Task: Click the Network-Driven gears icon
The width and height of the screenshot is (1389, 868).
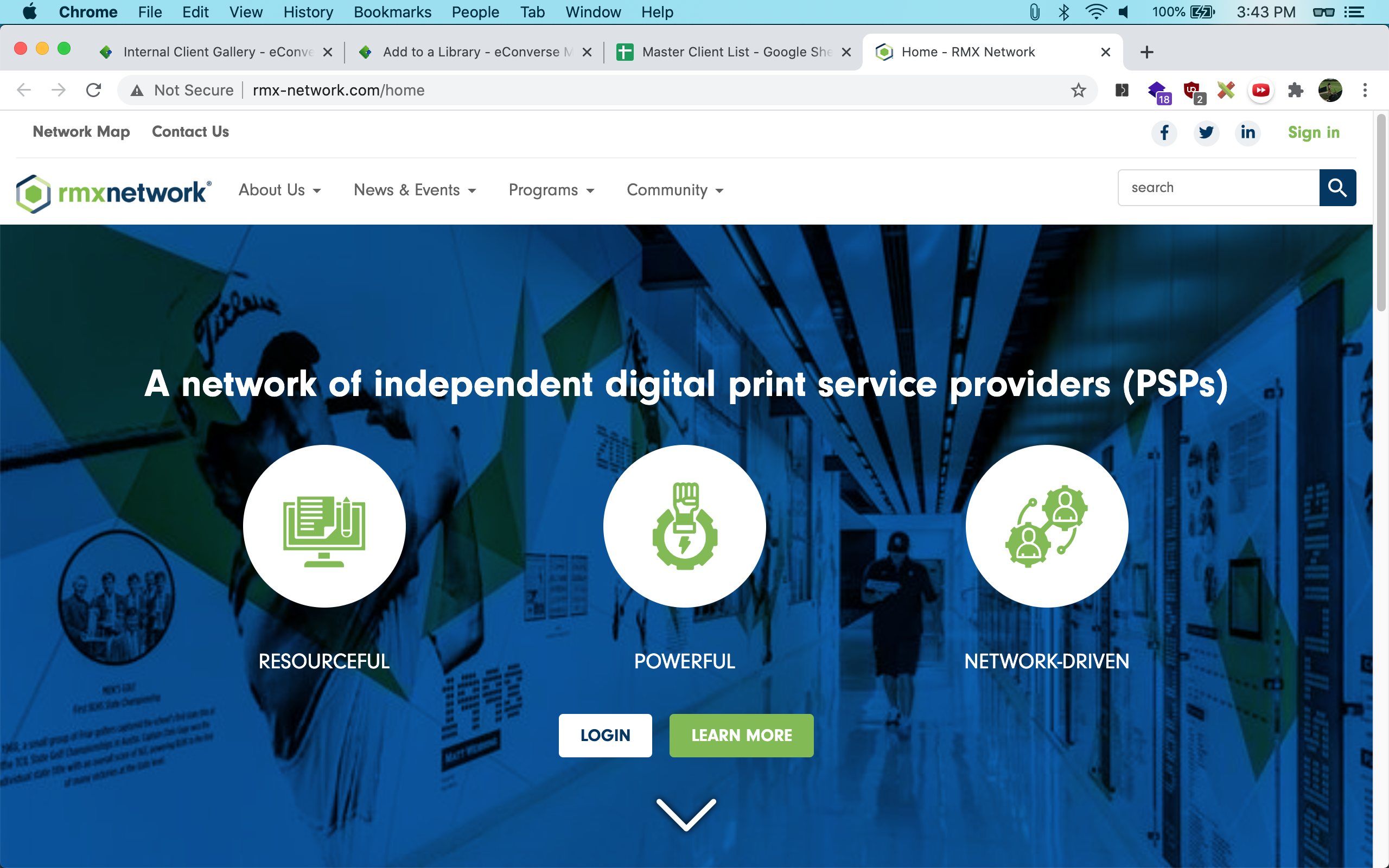Action: click(x=1046, y=526)
